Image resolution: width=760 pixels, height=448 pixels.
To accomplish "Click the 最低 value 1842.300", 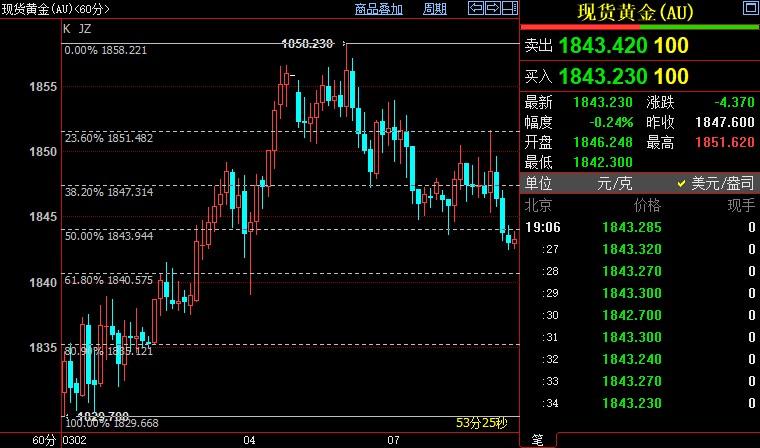I will click(x=603, y=162).
